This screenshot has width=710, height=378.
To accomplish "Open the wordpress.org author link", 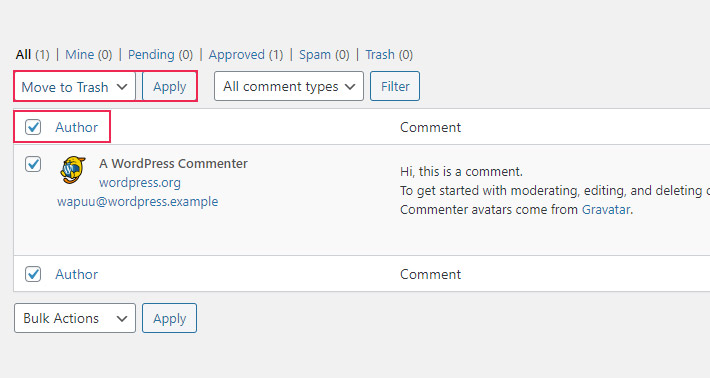I will 140,182.
